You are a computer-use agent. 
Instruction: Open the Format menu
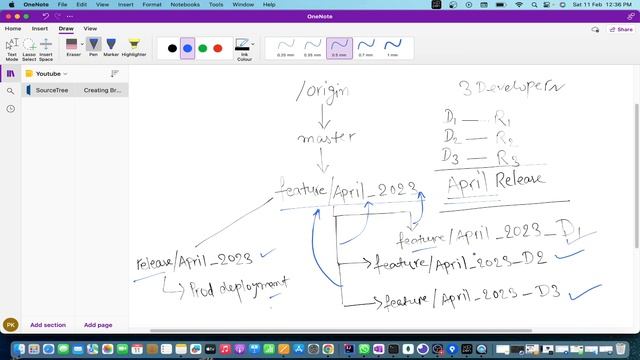[x=152, y=4]
